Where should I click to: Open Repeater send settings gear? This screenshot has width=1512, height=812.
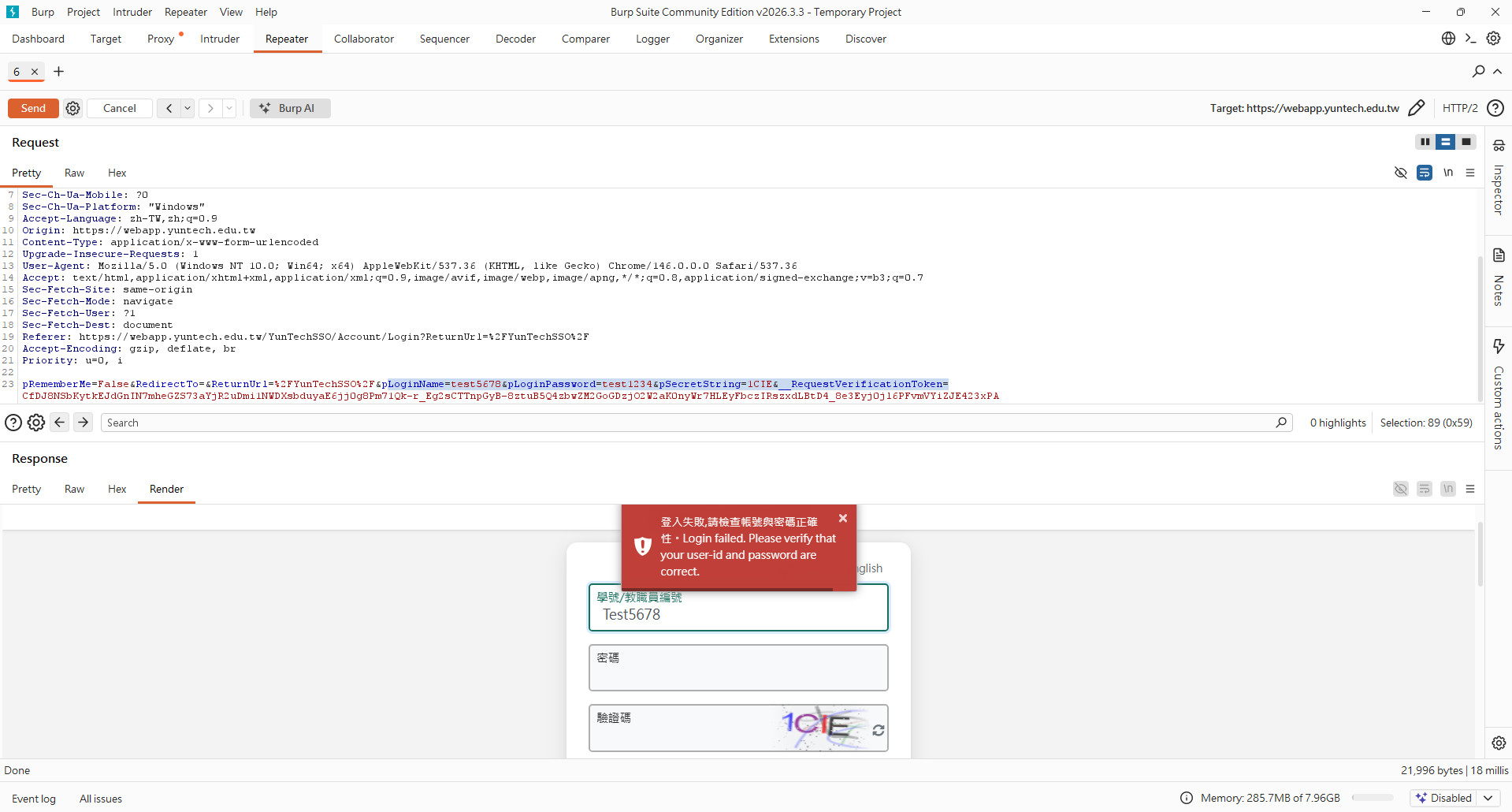[x=72, y=108]
